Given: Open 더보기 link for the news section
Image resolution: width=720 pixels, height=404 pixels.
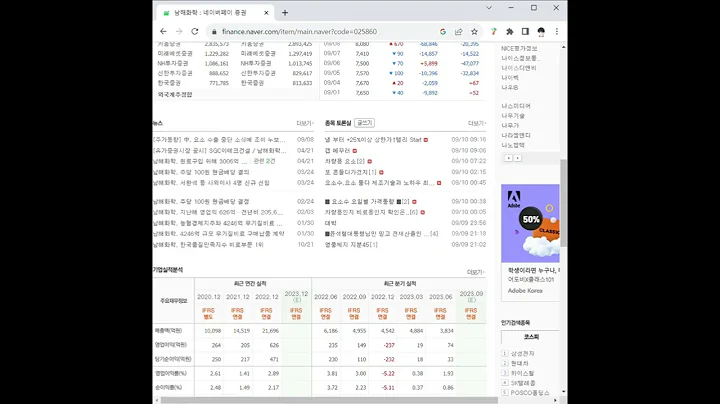Looking at the screenshot, I should [305, 123].
